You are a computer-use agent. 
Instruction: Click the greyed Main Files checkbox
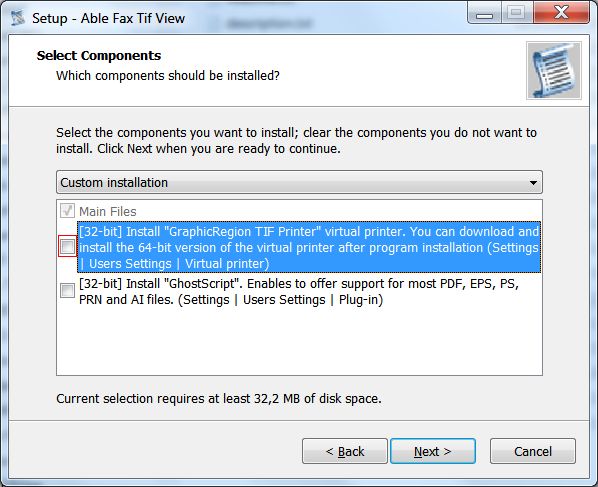68,211
